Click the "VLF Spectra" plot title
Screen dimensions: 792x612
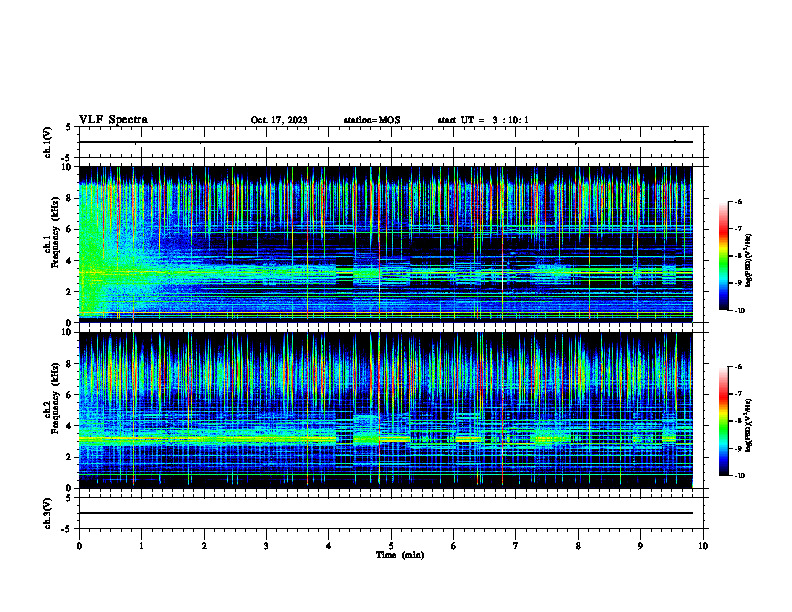[x=113, y=120]
